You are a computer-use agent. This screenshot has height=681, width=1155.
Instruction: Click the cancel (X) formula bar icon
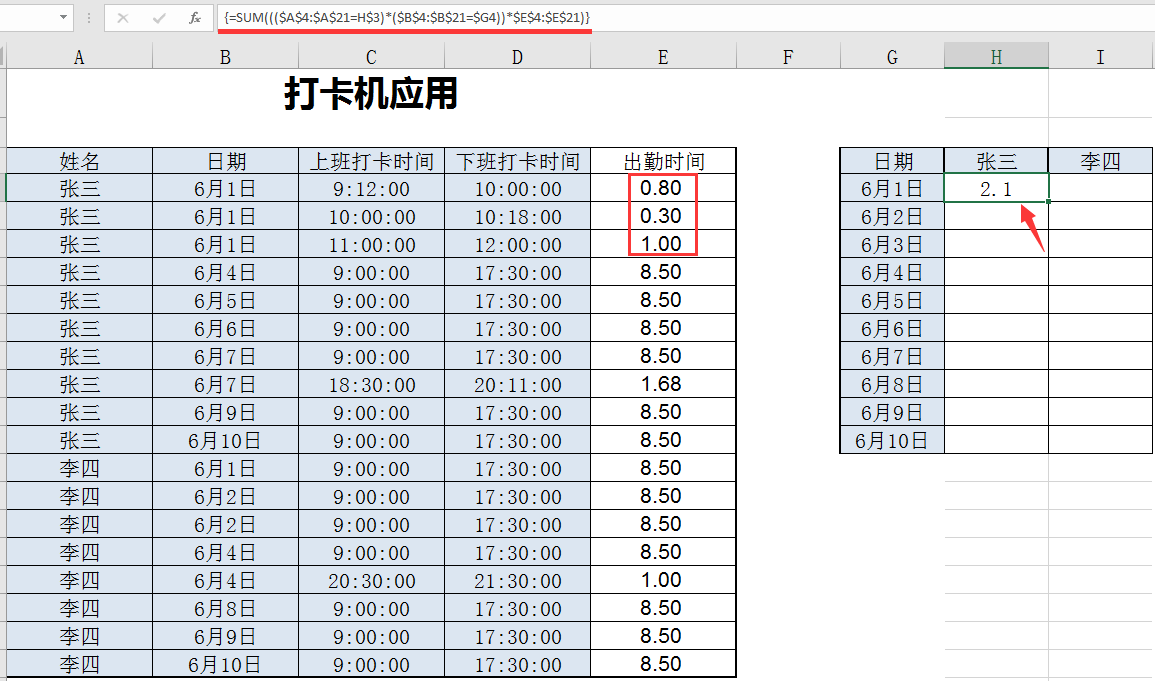point(123,18)
